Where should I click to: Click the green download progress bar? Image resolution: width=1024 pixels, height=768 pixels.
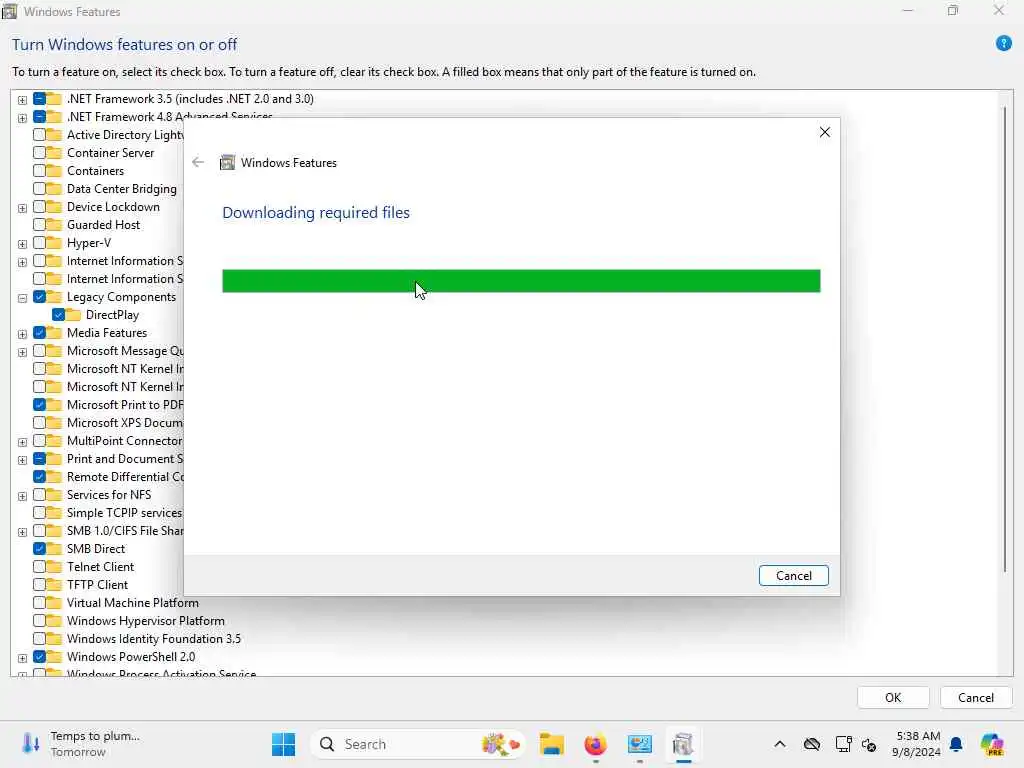(521, 281)
